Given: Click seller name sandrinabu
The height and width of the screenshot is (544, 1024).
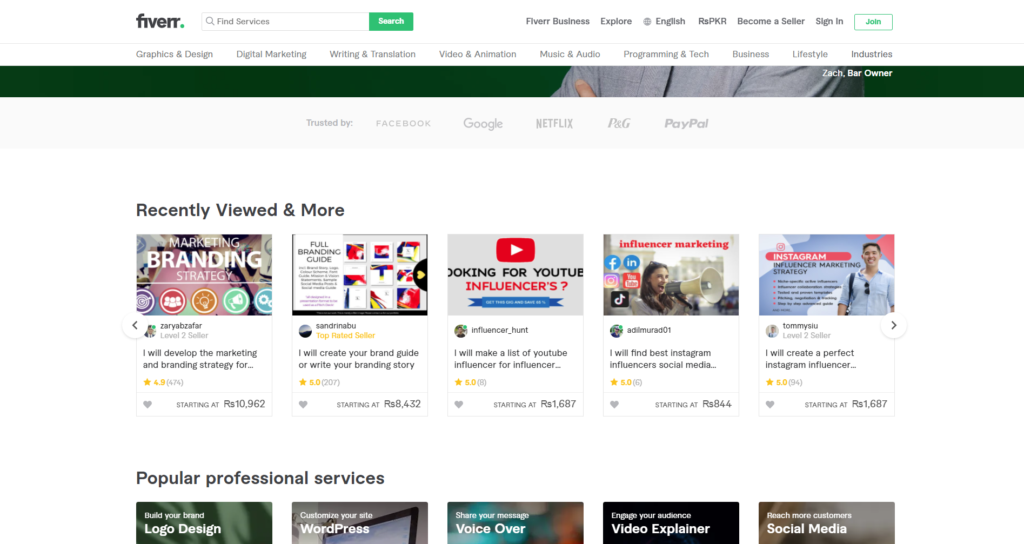Looking at the screenshot, I should pyautogui.click(x=336, y=326).
